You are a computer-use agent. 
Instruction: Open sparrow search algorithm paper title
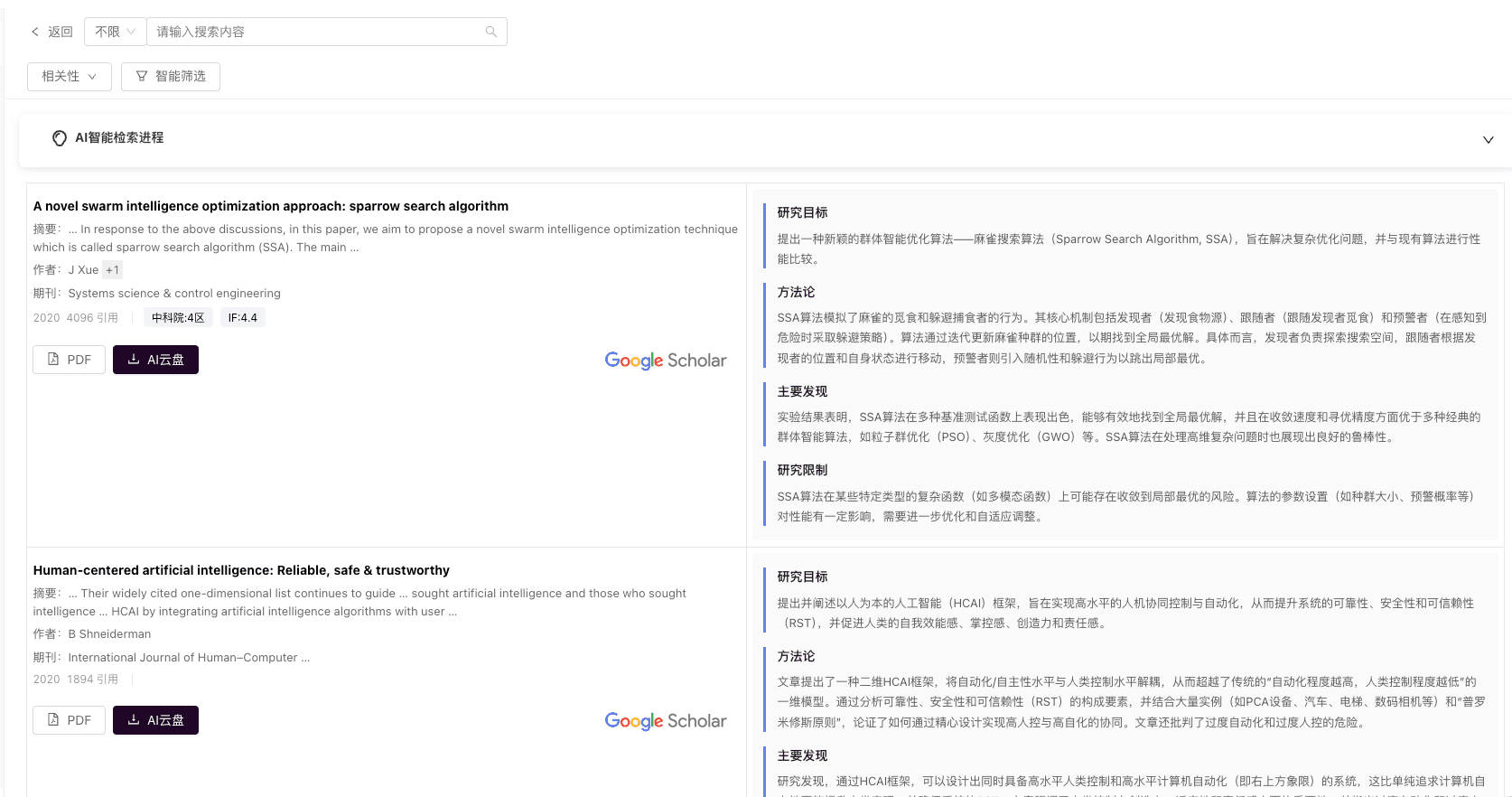coord(271,206)
